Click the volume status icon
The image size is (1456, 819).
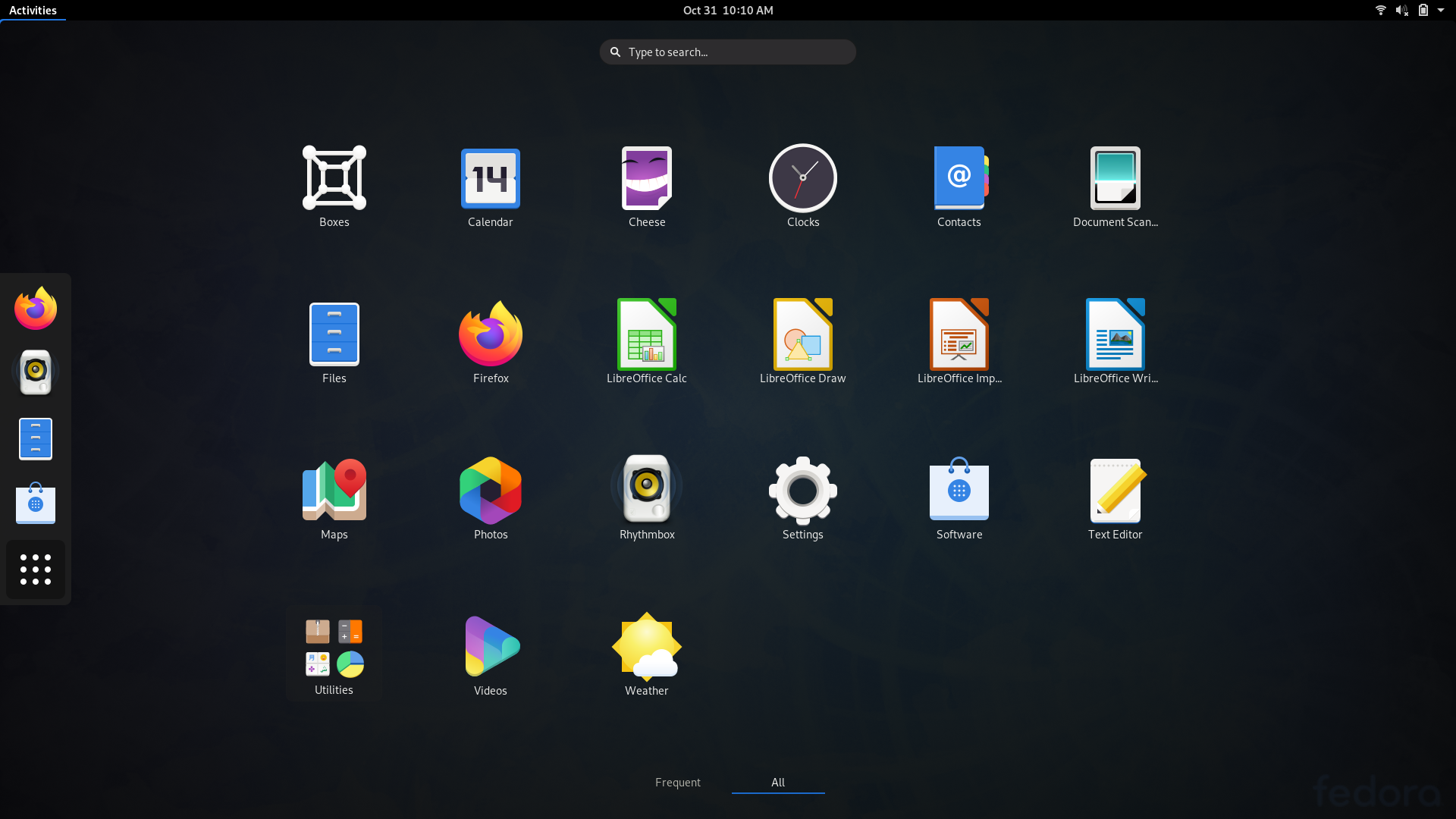tap(1402, 10)
